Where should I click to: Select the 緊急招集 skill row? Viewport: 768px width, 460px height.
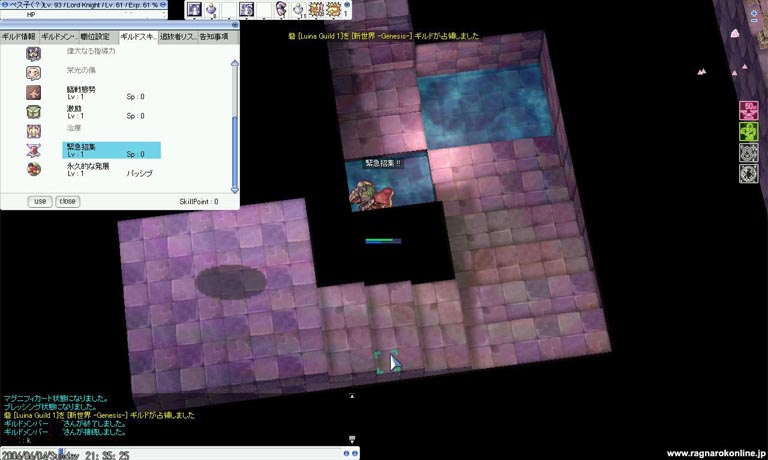pos(111,150)
